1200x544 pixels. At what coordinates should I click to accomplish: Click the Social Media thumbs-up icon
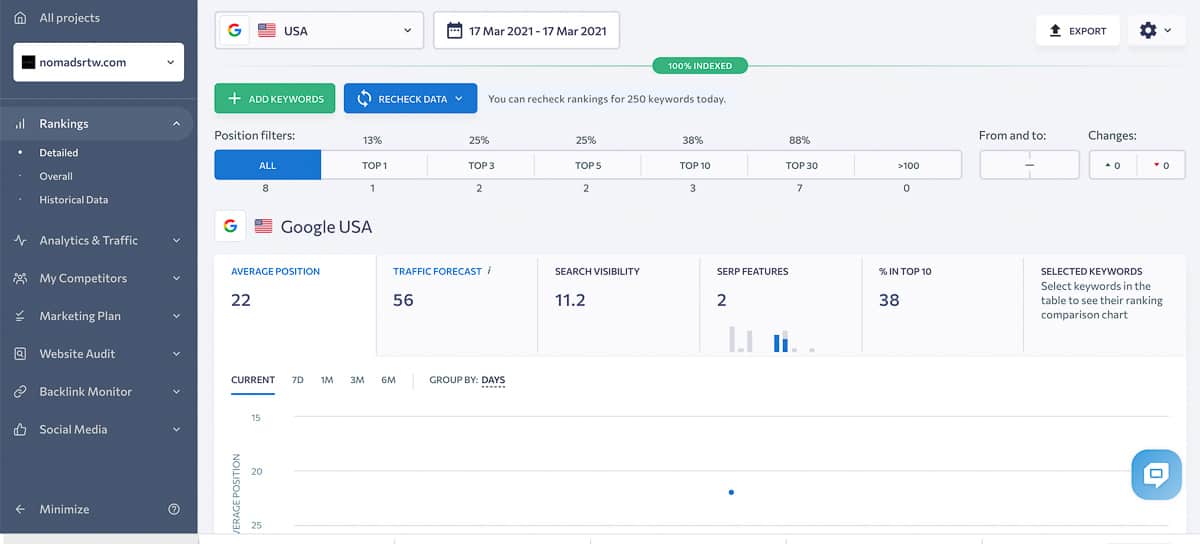point(20,430)
